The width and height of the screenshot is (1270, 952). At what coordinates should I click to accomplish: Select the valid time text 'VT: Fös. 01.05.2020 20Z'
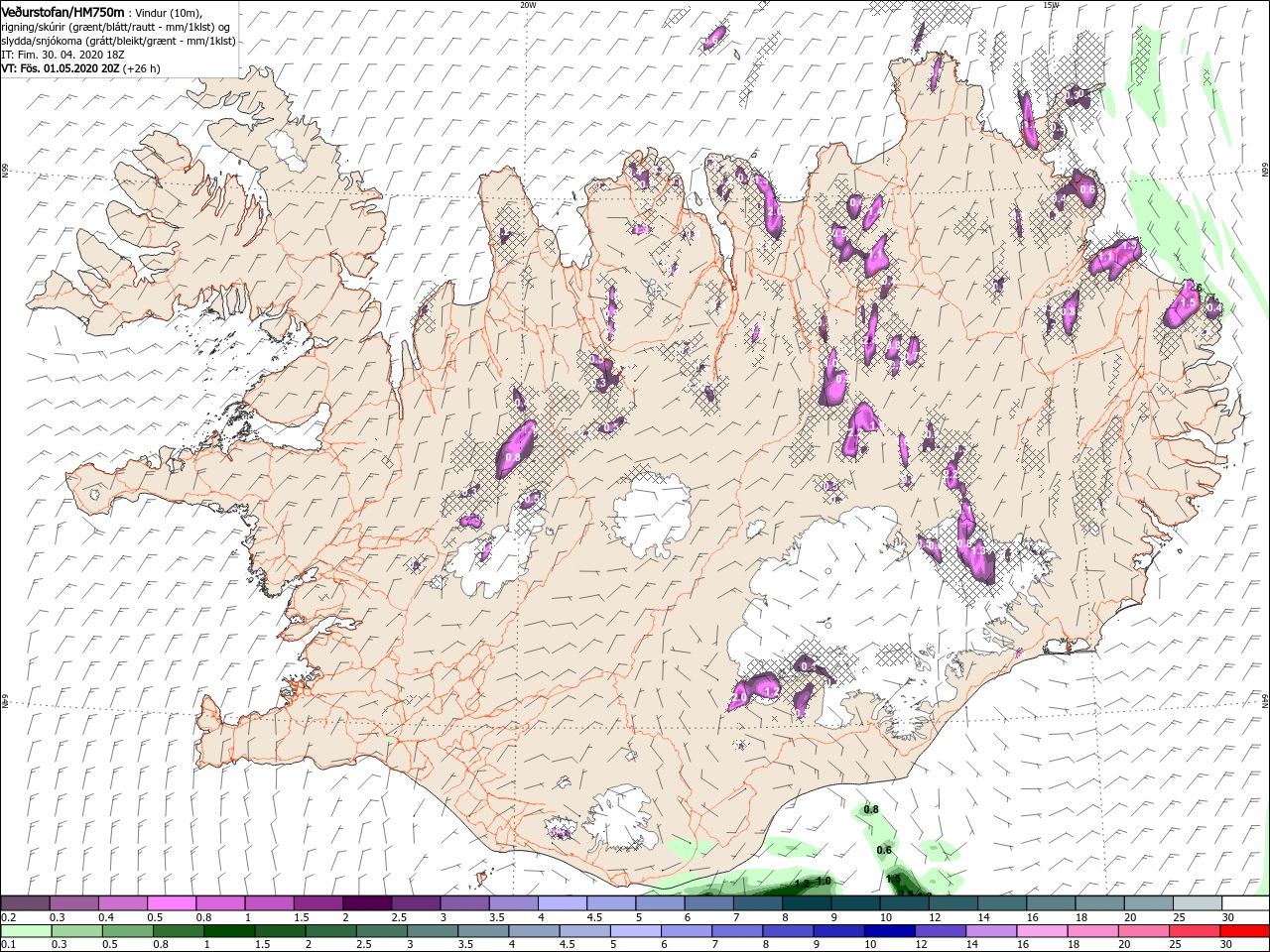60,68
